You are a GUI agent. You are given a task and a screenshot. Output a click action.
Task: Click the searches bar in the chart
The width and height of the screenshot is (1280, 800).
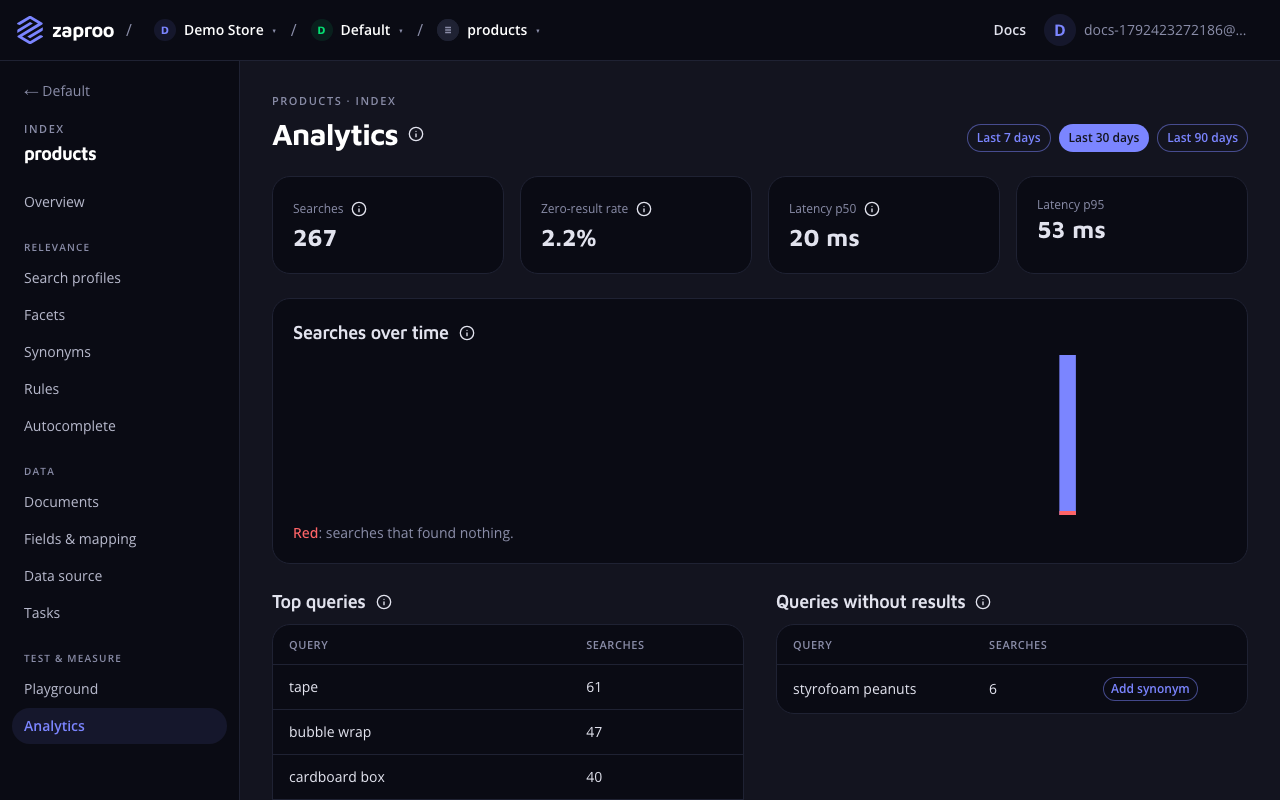[x=1068, y=435]
